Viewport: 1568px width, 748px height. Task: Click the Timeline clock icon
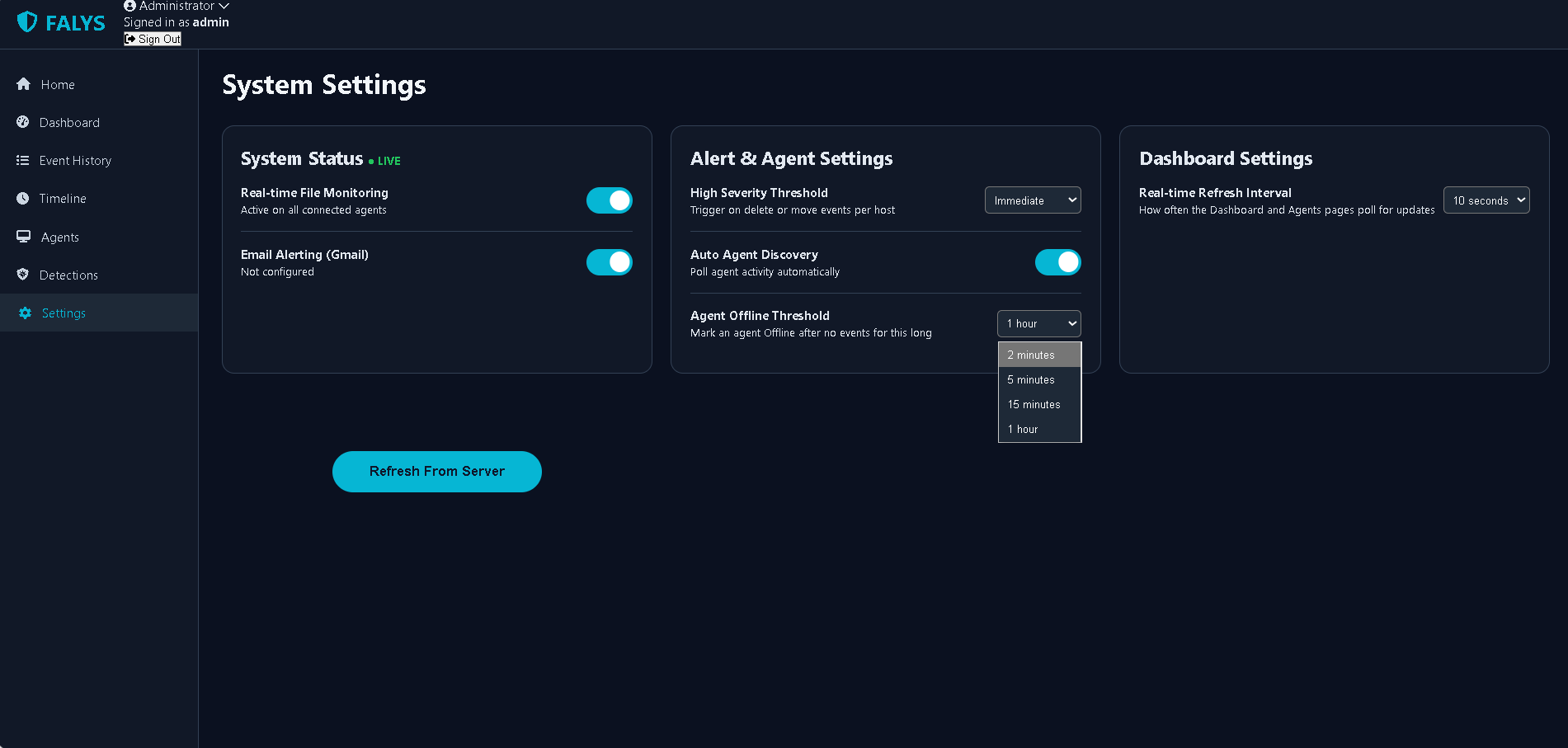(23, 198)
